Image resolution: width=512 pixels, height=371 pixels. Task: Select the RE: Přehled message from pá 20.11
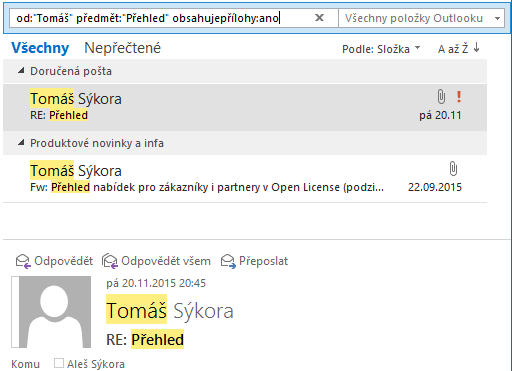click(245, 107)
